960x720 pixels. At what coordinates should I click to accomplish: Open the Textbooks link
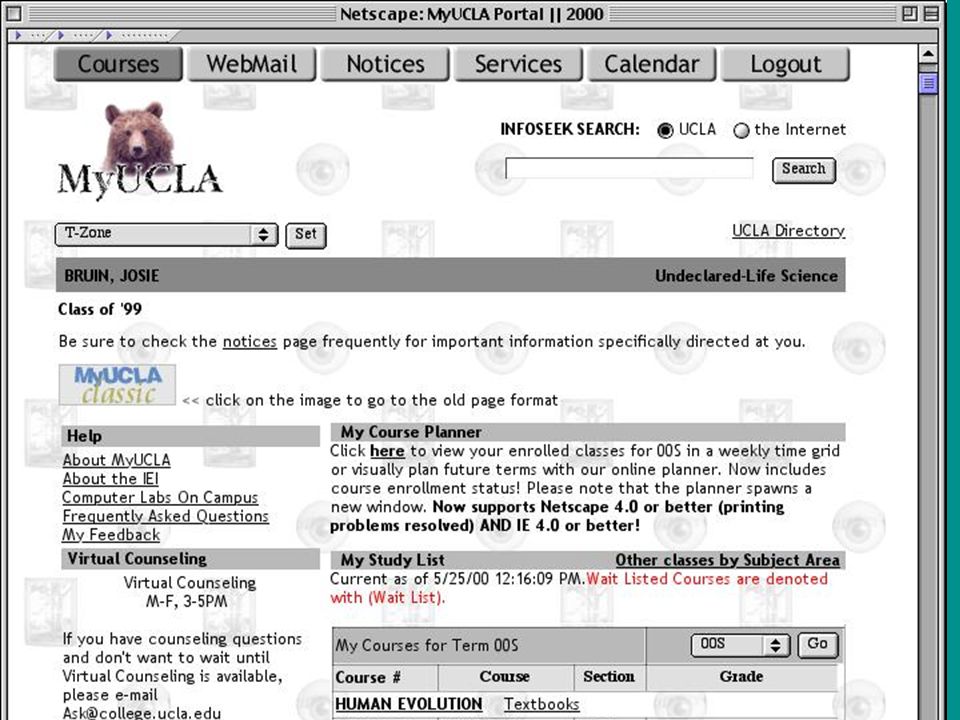[541, 705]
